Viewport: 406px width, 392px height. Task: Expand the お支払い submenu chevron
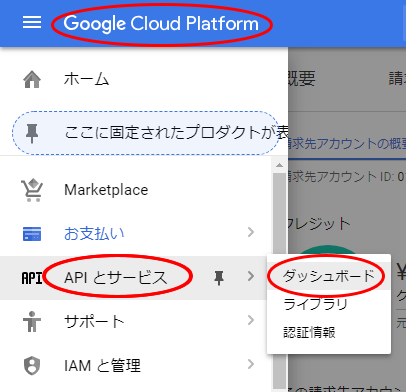pyautogui.click(x=251, y=232)
